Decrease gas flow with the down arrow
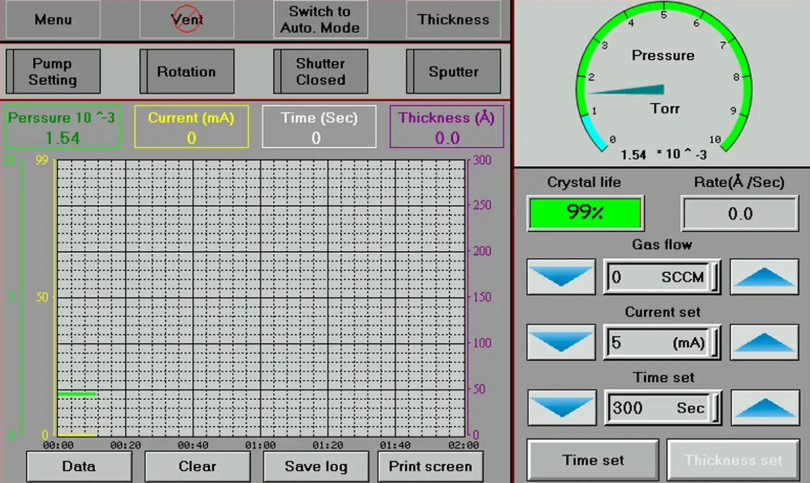The height and width of the screenshot is (483, 810). [561, 277]
